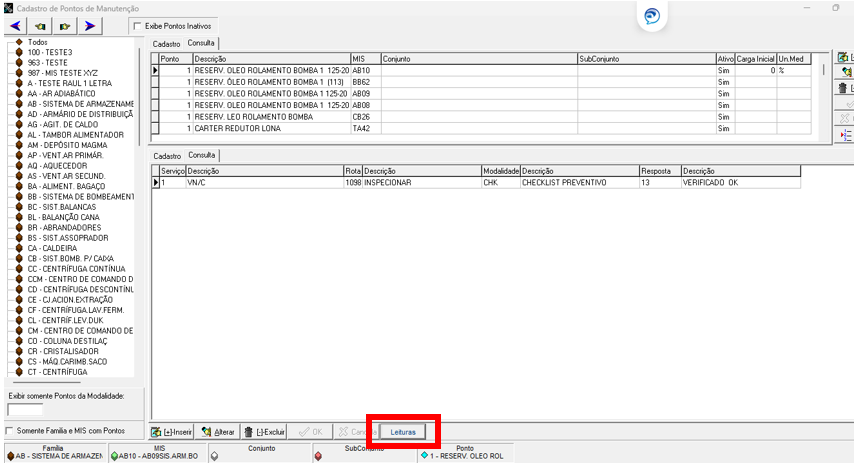Click node icon beside BC - SIST.BALANCAS
Screen dimensions: 858x465
pos(19,207)
